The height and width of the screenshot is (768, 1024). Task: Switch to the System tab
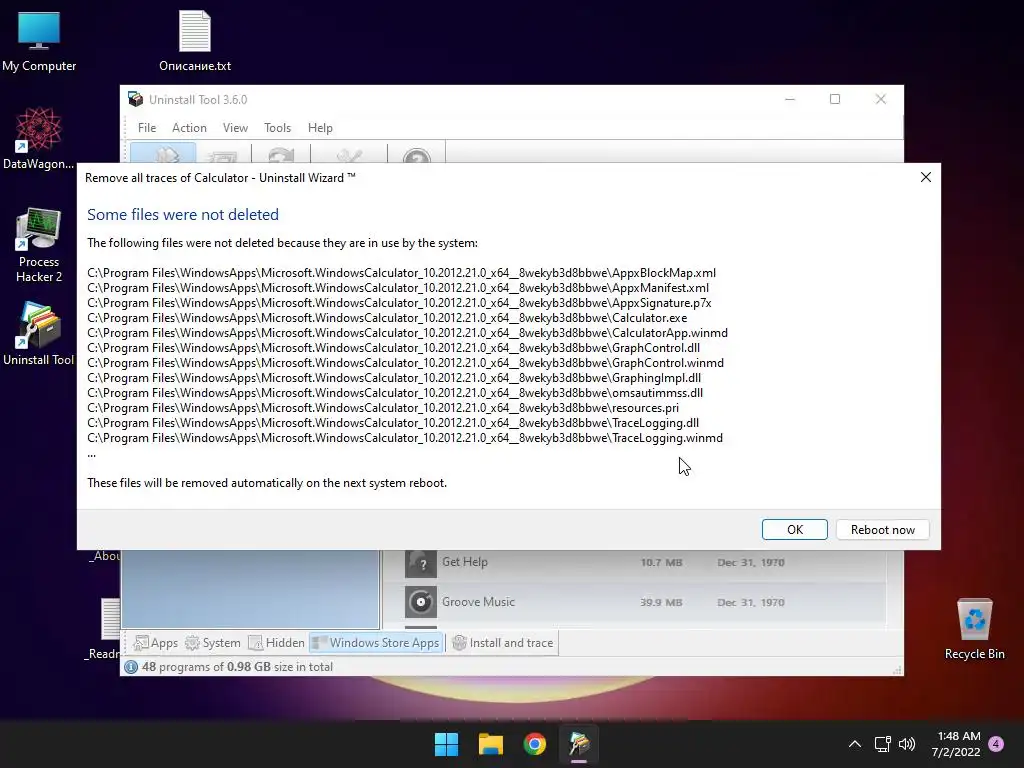click(x=213, y=643)
